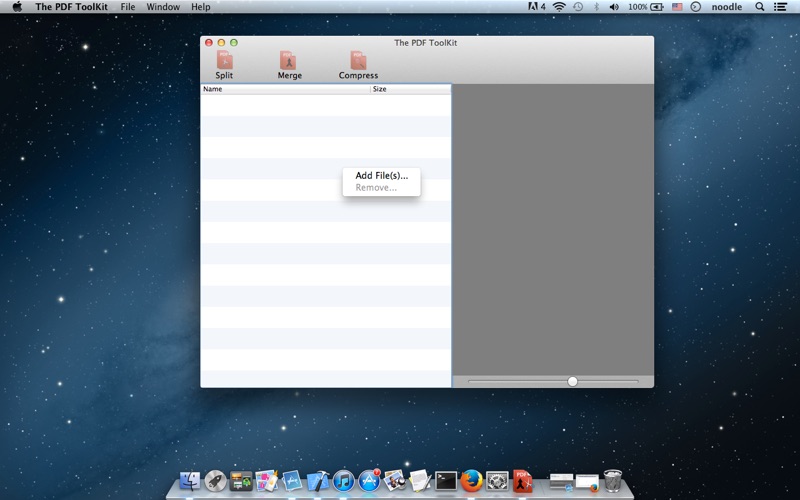800x500 pixels.
Task: Open the Apple menu
Action: tap(17, 7)
